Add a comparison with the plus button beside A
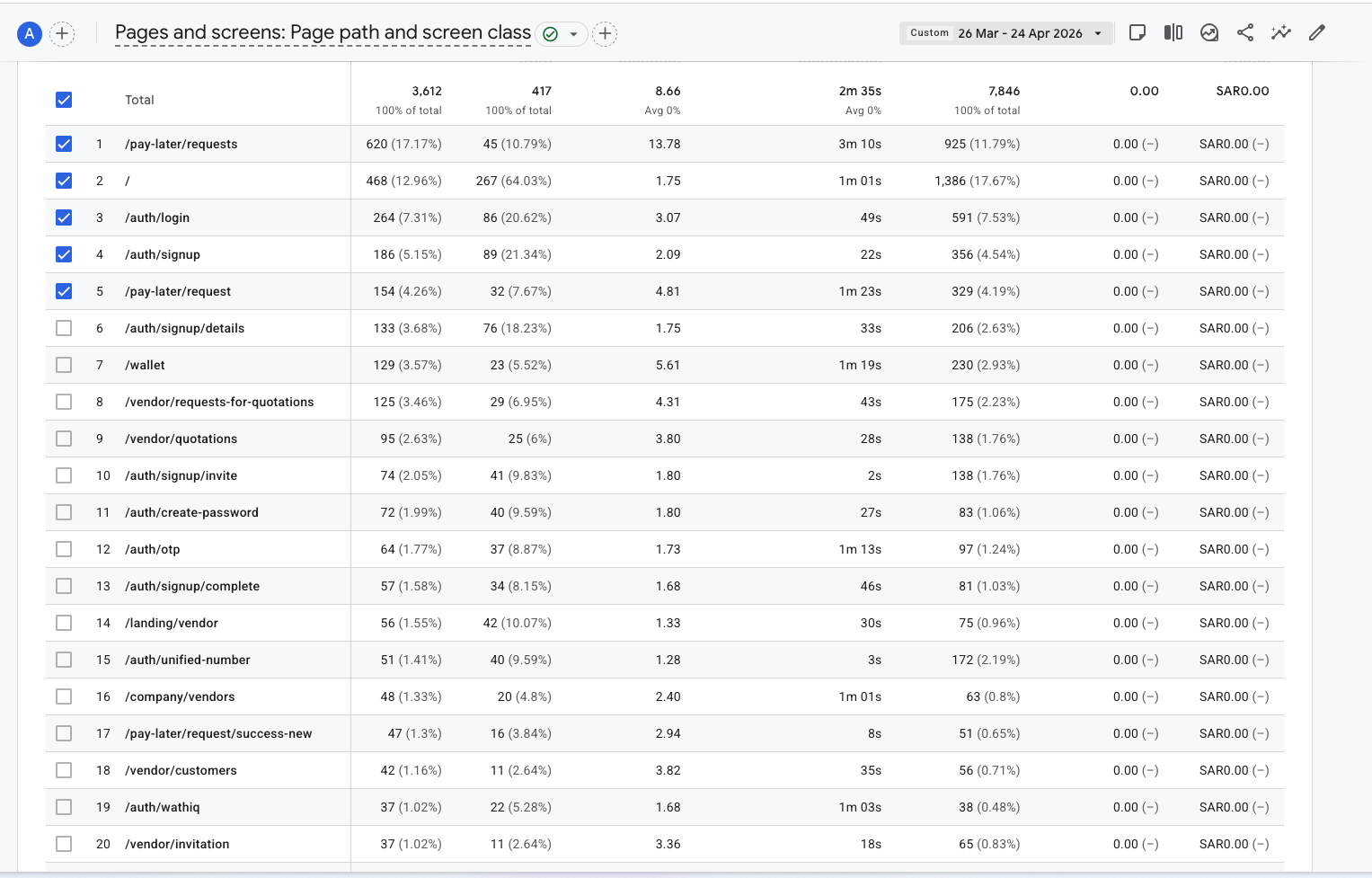1372x878 pixels. point(62,34)
